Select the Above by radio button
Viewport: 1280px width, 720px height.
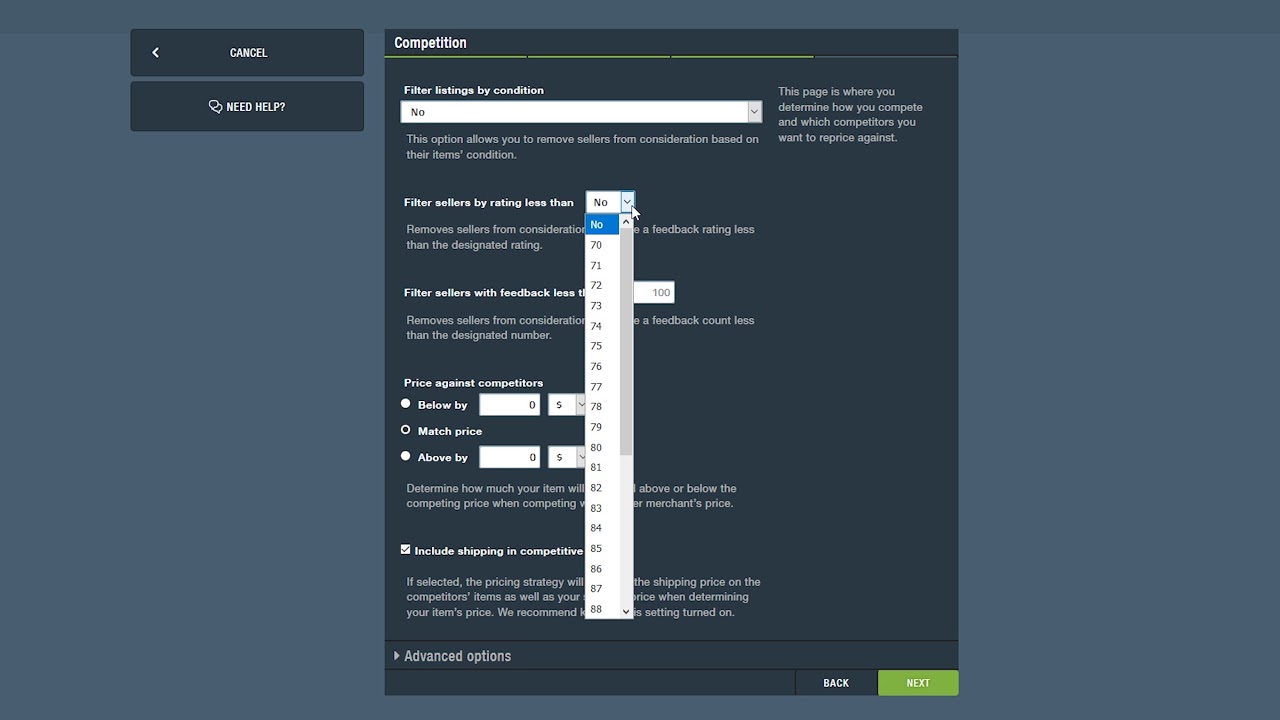pos(405,456)
